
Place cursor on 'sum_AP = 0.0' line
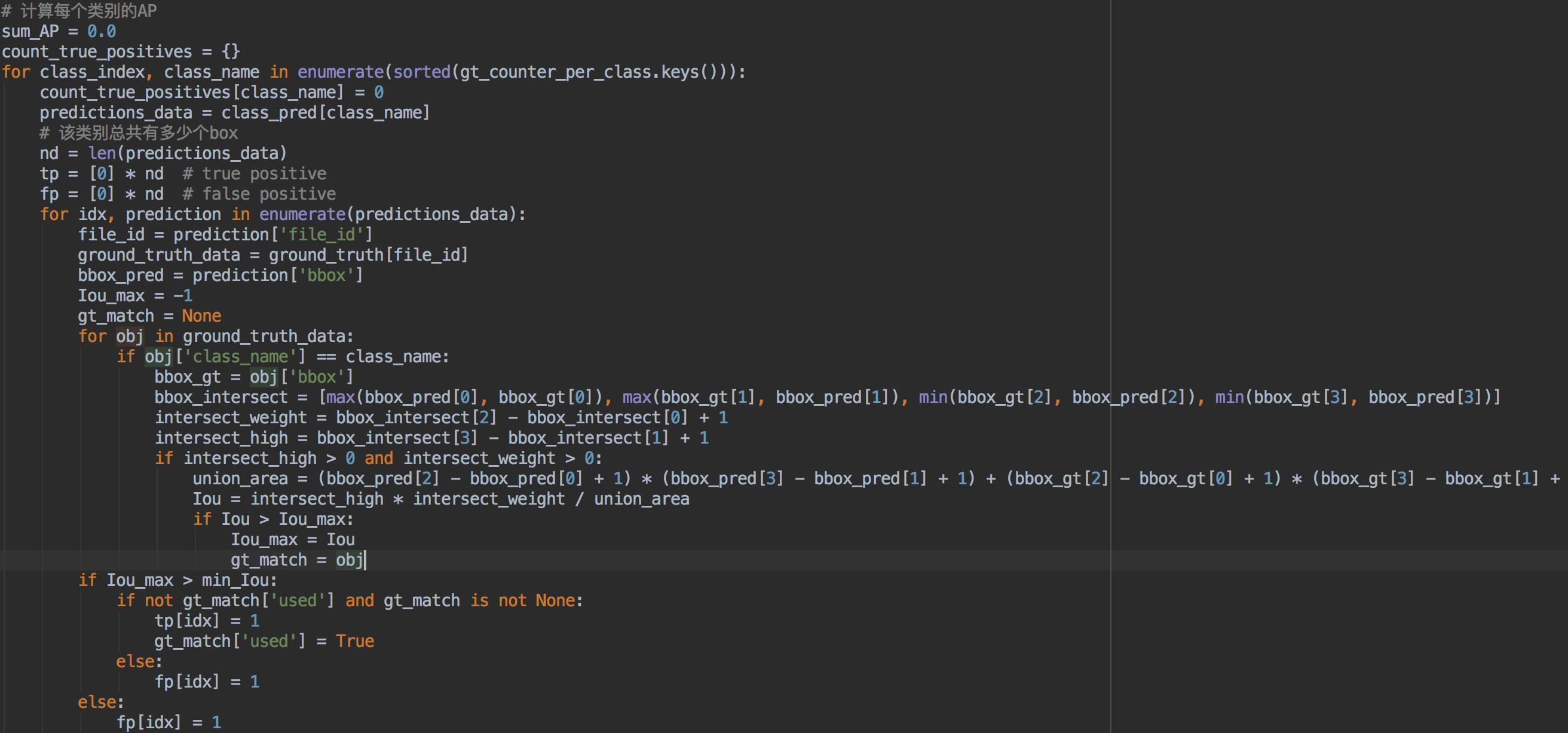click(59, 31)
